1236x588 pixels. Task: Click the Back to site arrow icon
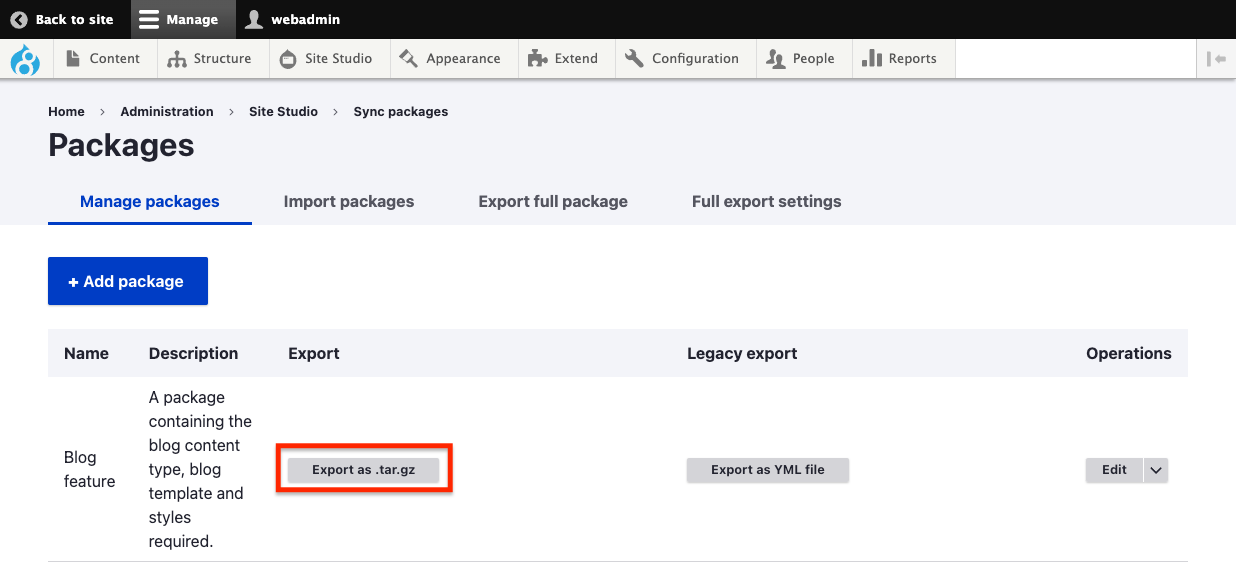click(19, 19)
